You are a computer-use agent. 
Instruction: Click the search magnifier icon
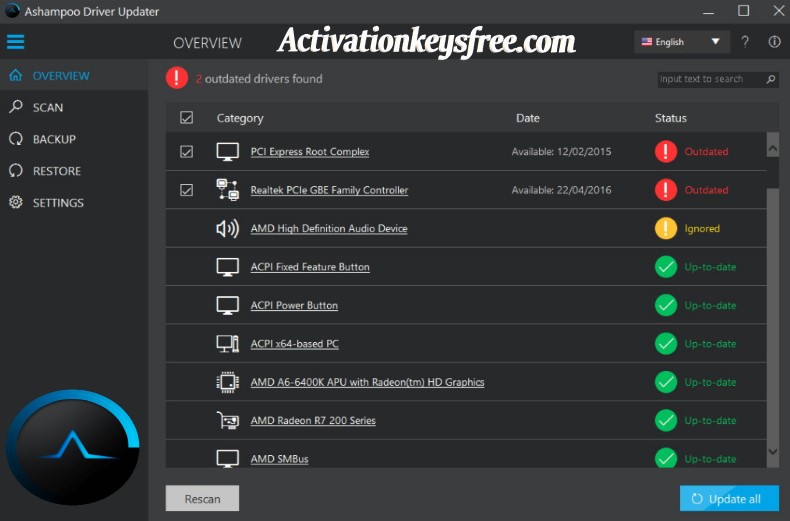pyautogui.click(x=771, y=79)
